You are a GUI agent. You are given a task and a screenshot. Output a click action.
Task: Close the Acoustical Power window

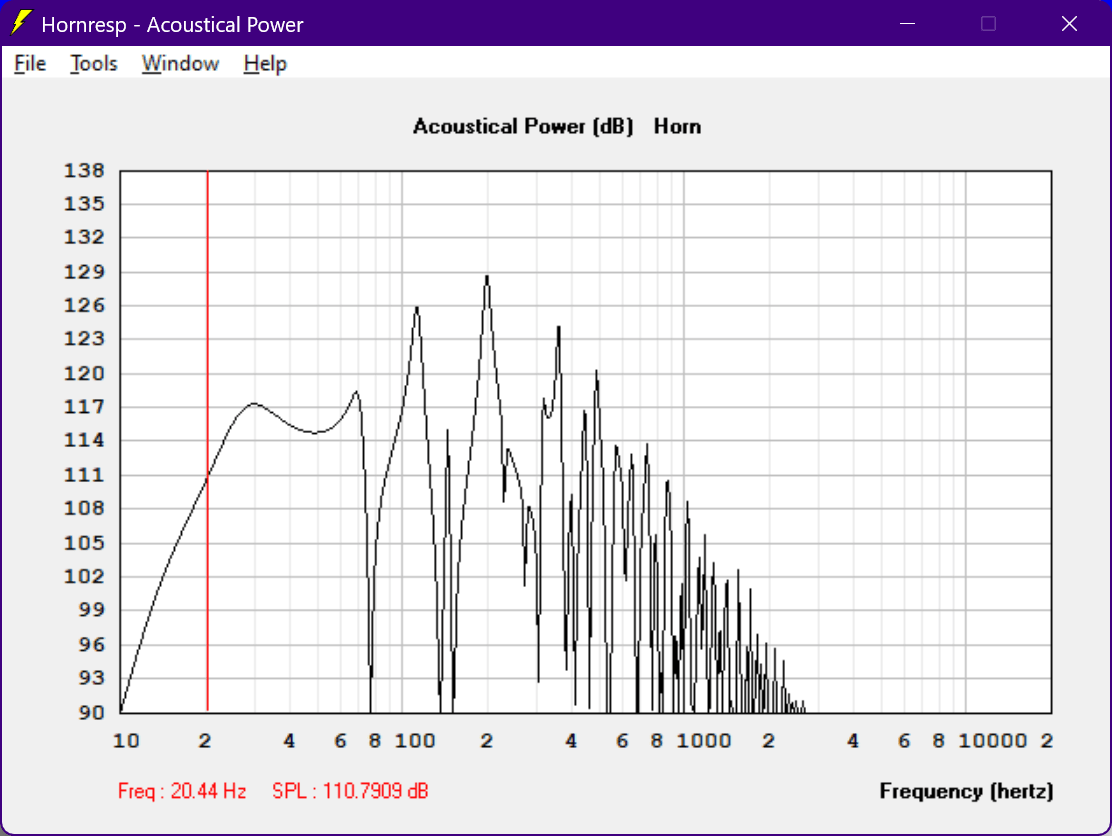tap(1069, 24)
